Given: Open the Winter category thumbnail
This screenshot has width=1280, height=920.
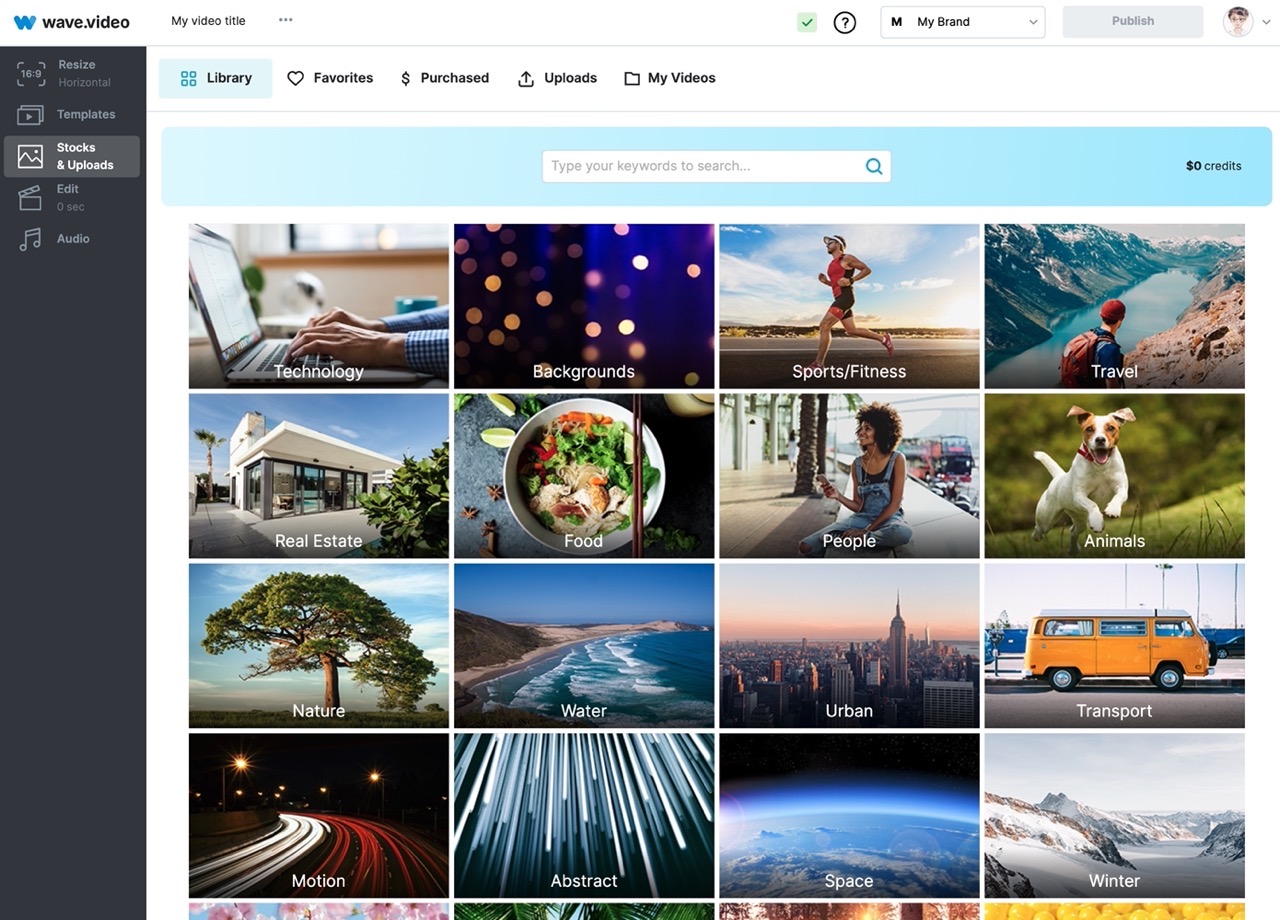Looking at the screenshot, I should pos(1115,816).
